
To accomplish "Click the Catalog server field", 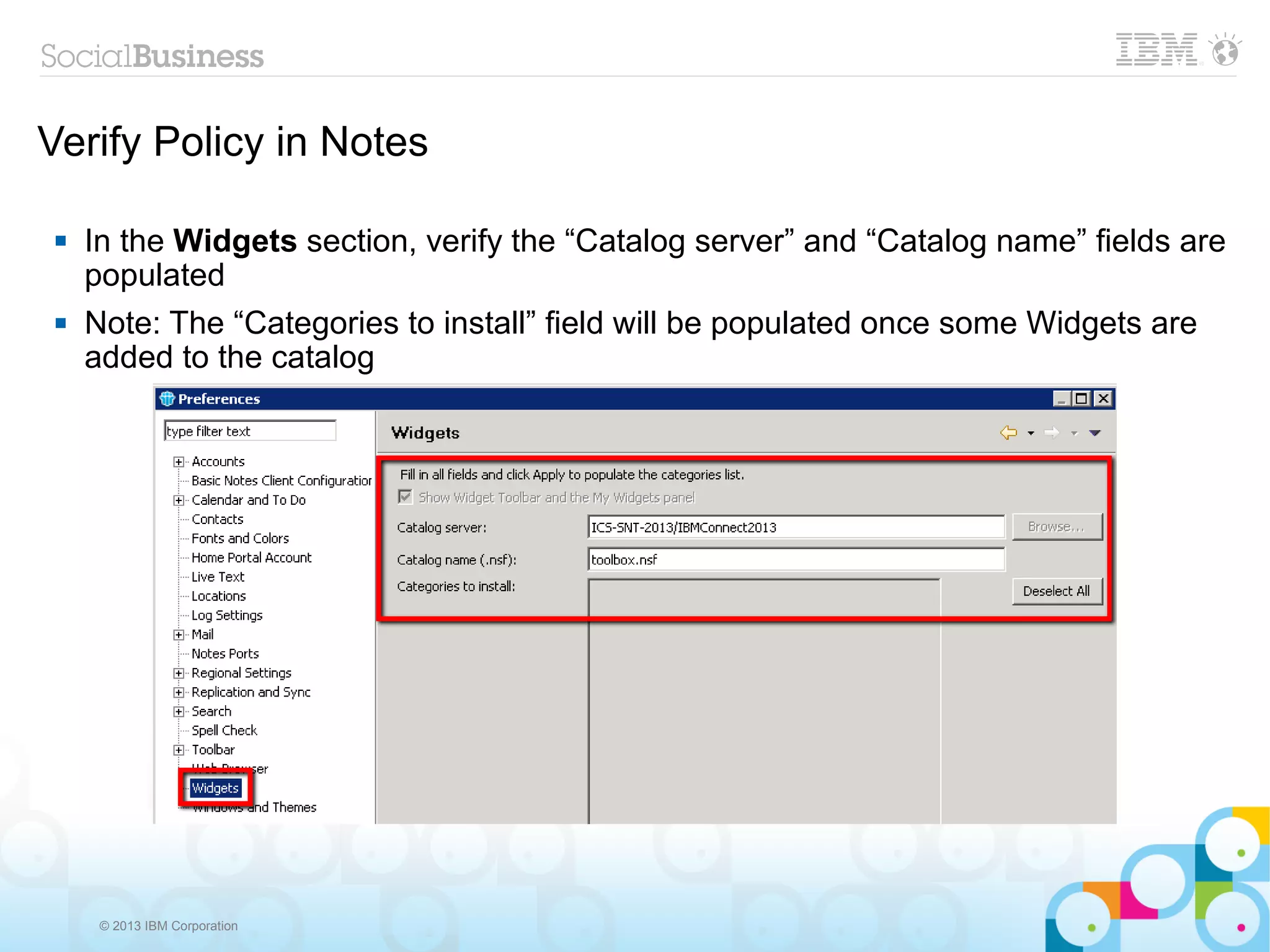I will [796, 527].
